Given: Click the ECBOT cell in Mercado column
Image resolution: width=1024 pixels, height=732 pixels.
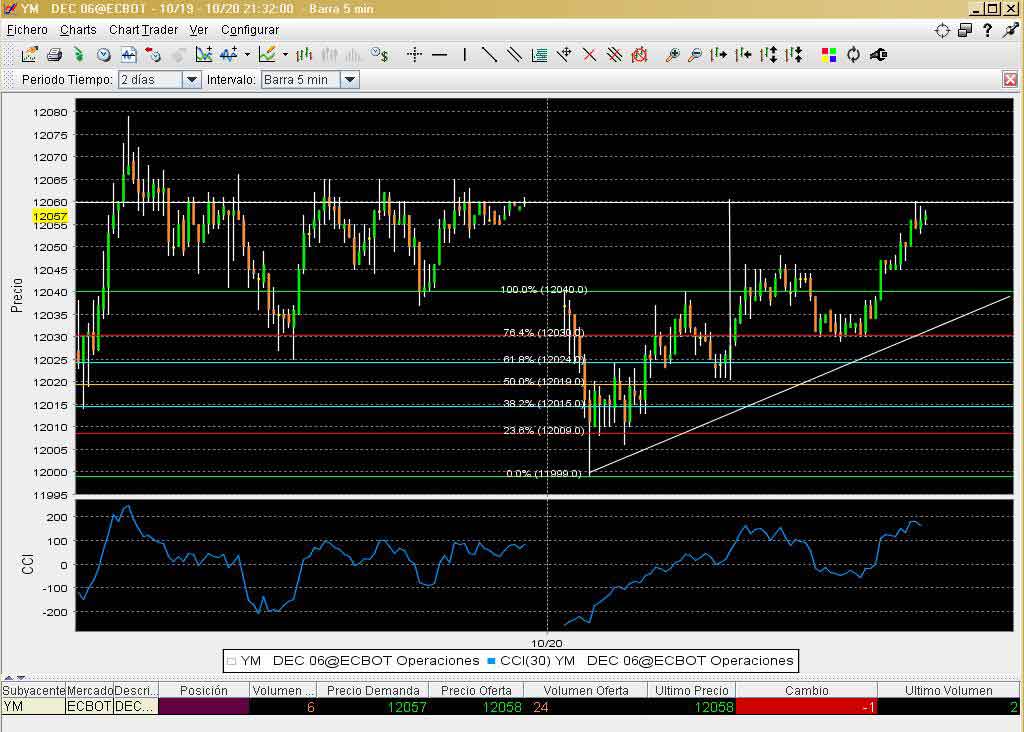Looking at the screenshot, I should pos(89,707).
